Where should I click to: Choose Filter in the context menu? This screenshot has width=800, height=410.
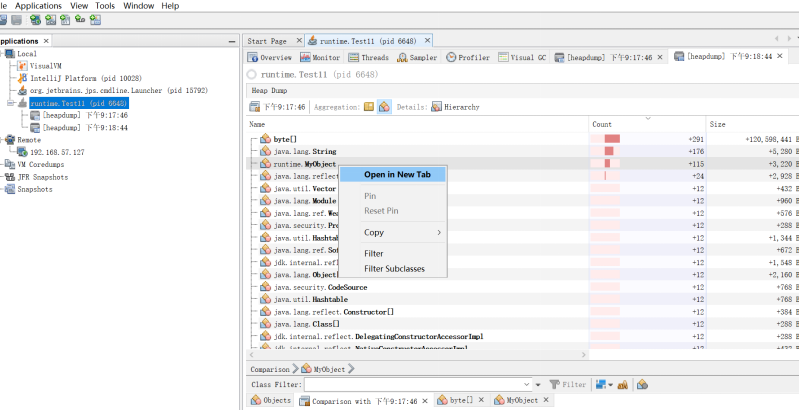(x=393, y=253)
